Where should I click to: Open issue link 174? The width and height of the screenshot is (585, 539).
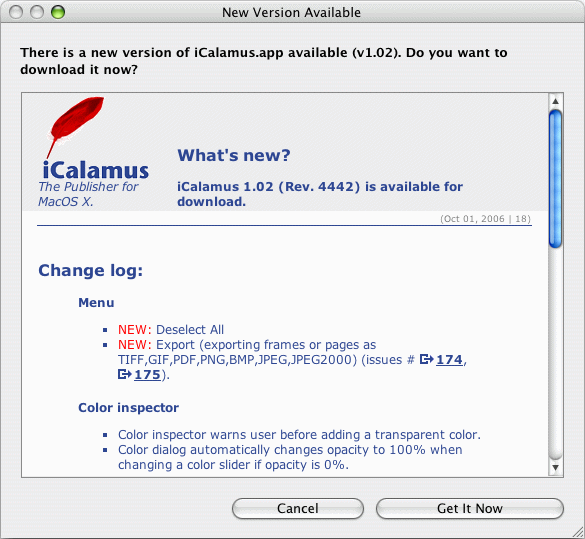click(449, 360)
